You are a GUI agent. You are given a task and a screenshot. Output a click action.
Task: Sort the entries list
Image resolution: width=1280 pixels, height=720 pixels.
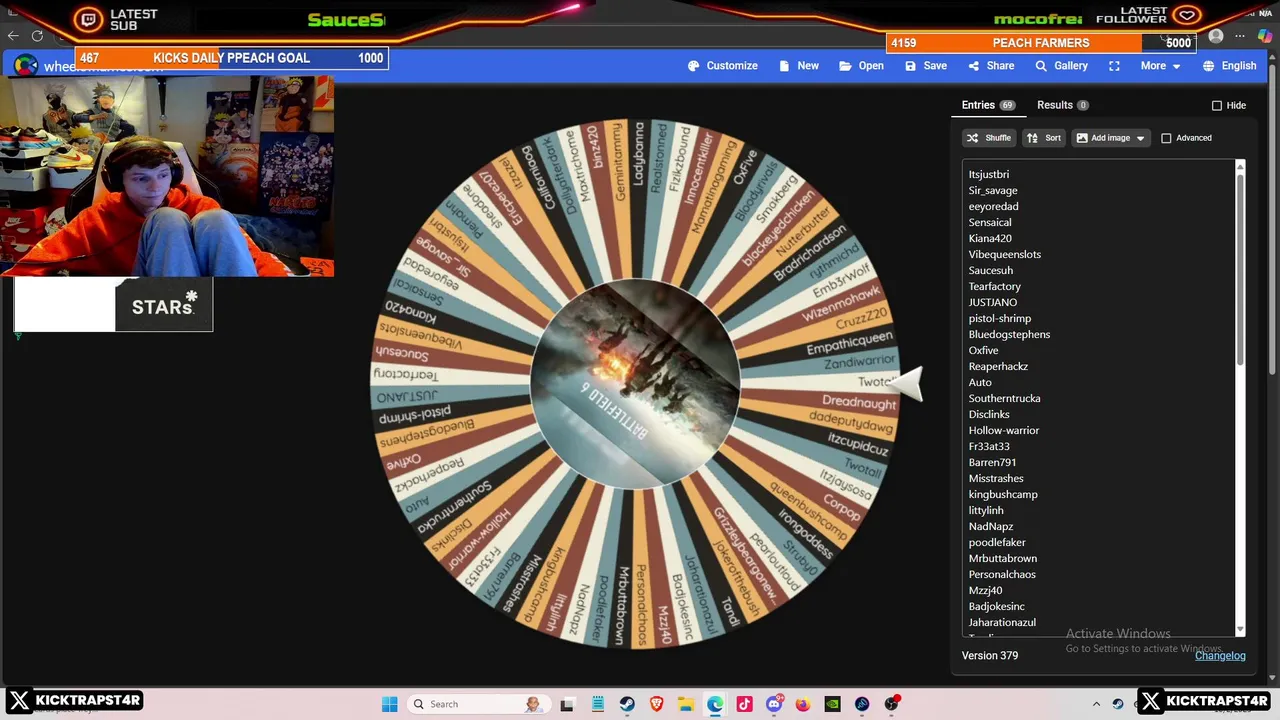point(1043,138)
